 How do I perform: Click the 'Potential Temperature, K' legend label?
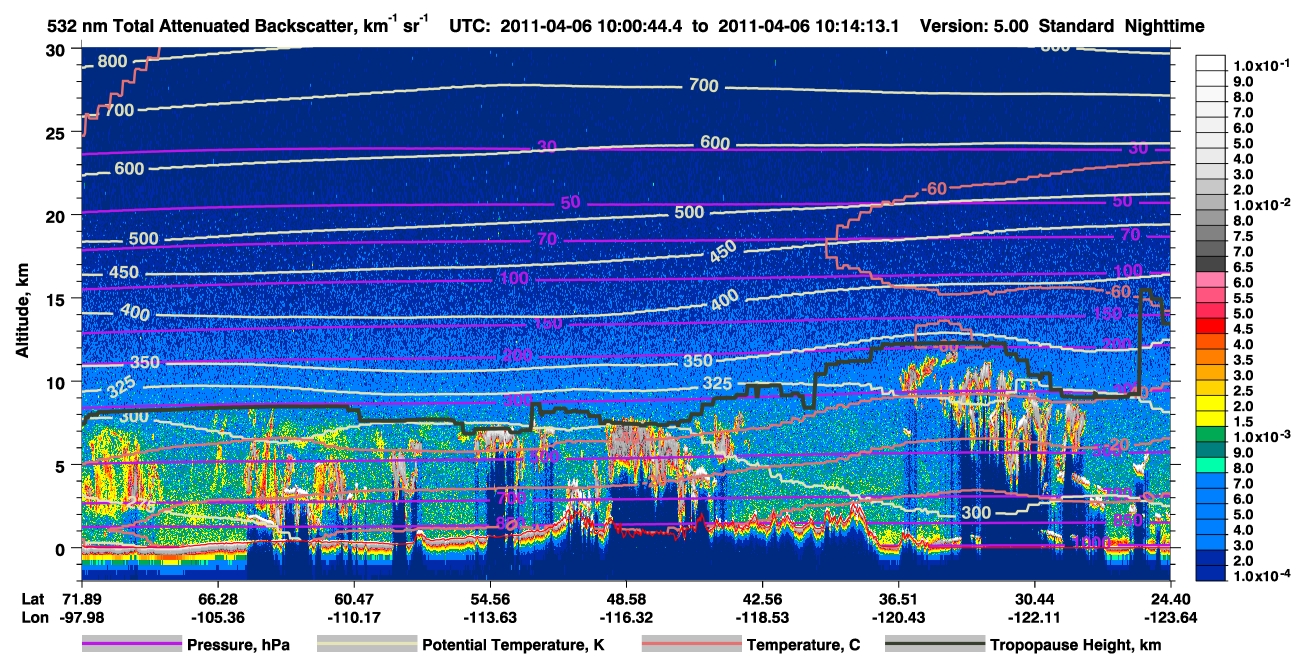coord(513,645)
